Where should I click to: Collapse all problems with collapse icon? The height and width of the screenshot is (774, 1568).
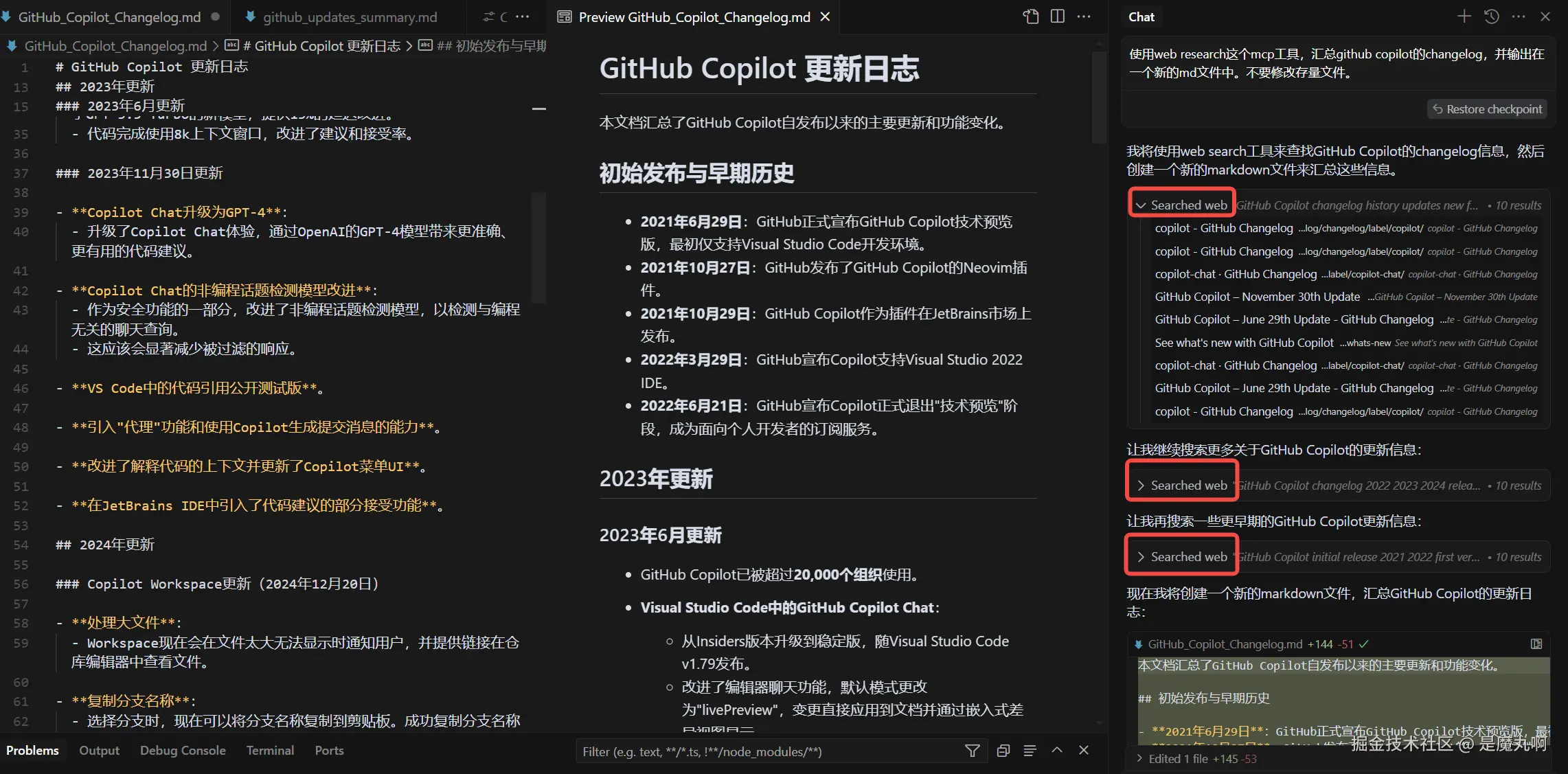coord(1003,751)
